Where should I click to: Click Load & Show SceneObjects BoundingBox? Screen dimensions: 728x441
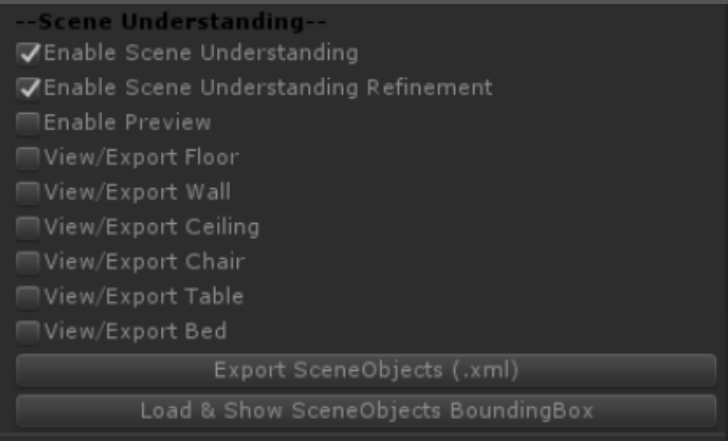click(366, 410)
